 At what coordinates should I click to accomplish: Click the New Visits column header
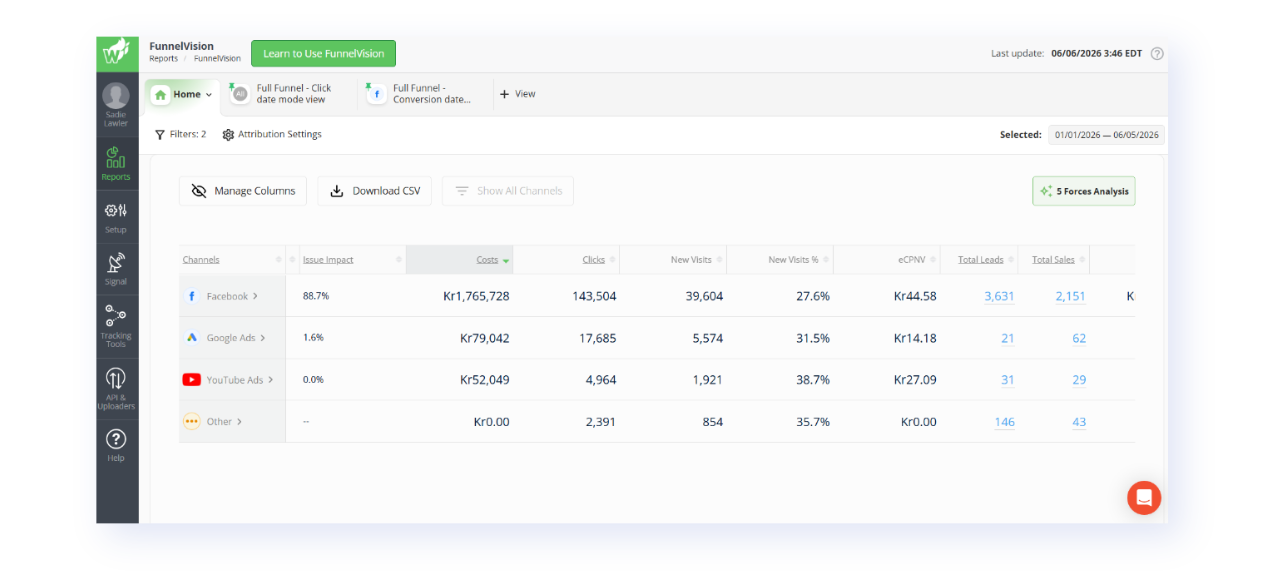[x=691, y=260]
